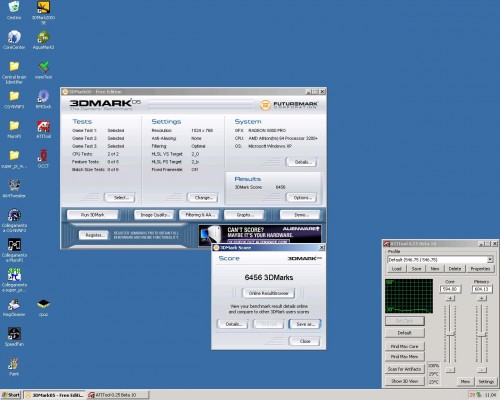This screenshot has width=500, height=400.
Task: Switch to ATITool taskbar item
Action: pyautogui.click(x=117, y=395)
